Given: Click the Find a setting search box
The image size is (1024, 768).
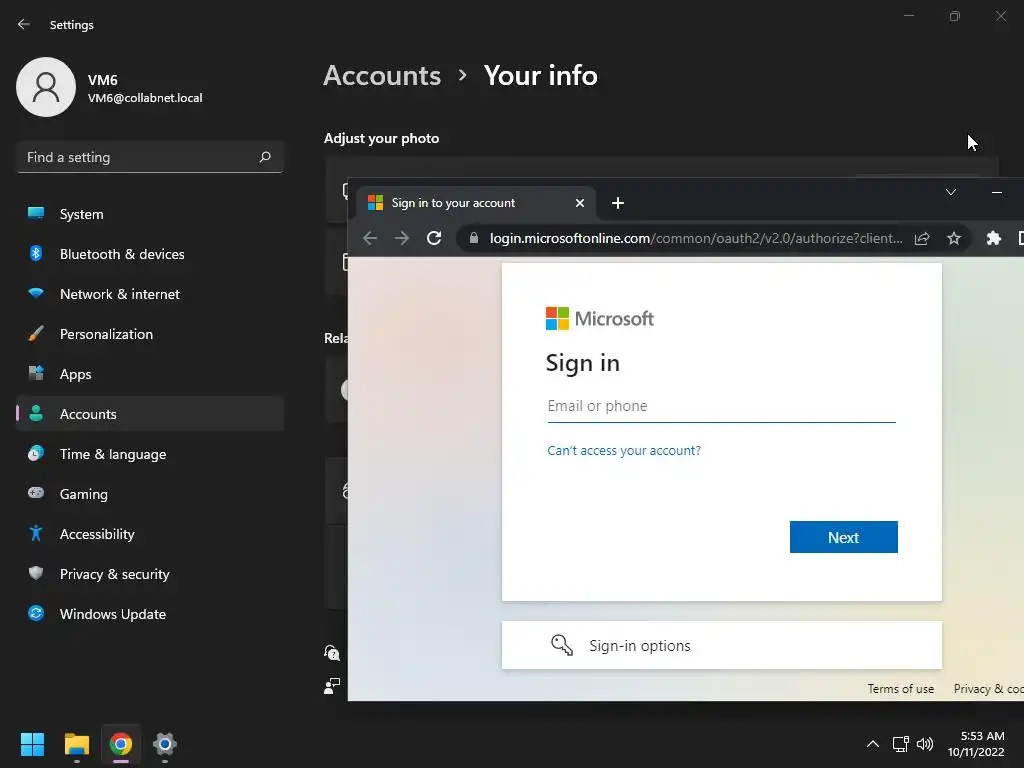Looking at the screenshot, I should click(x=150, y=157).
